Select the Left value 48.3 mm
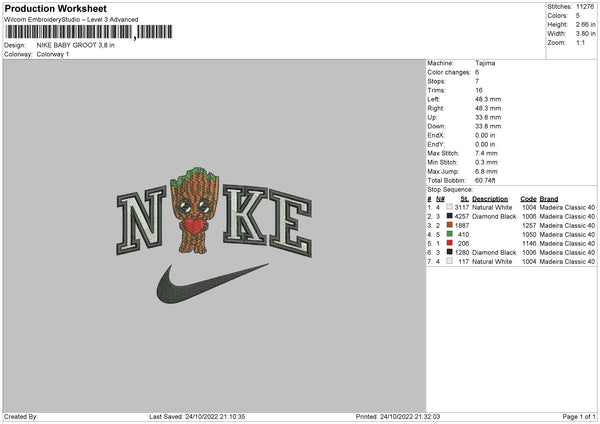Viewport: 600px width, 424px height. [x=488, y=99]
